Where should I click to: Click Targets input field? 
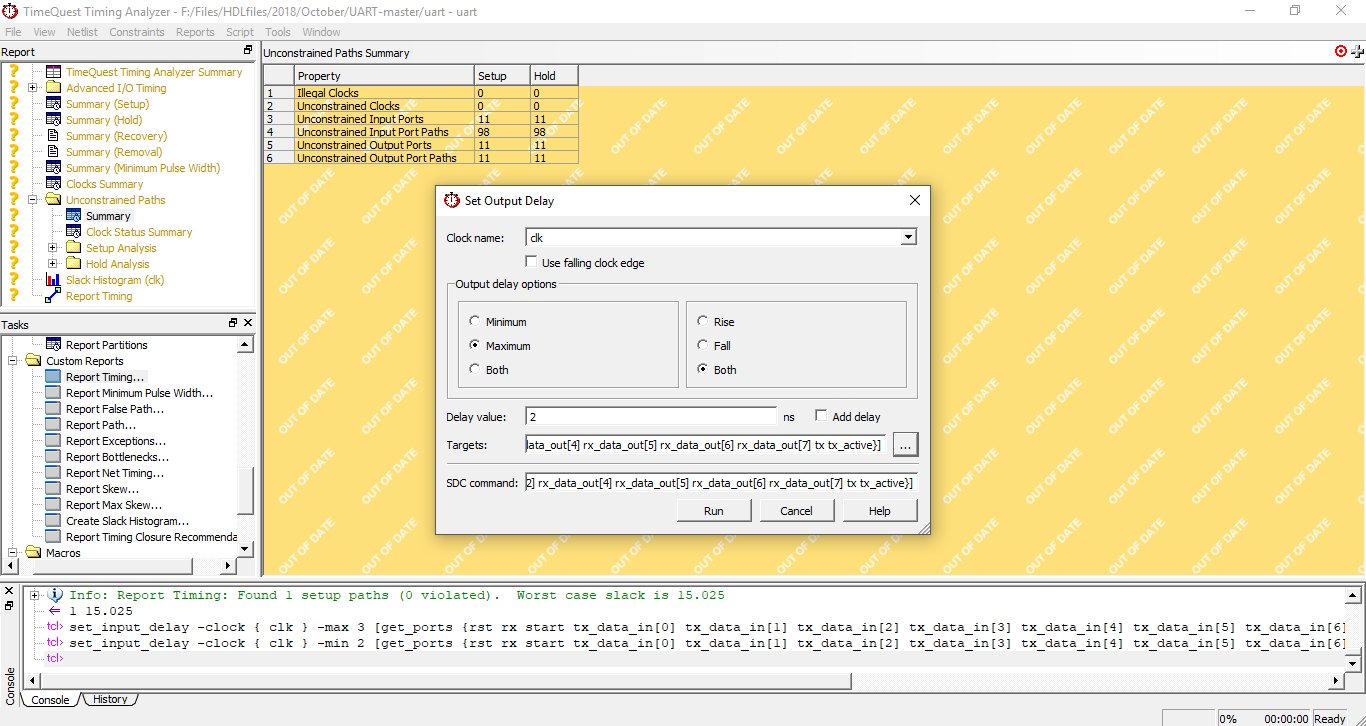tap(705, 445)
